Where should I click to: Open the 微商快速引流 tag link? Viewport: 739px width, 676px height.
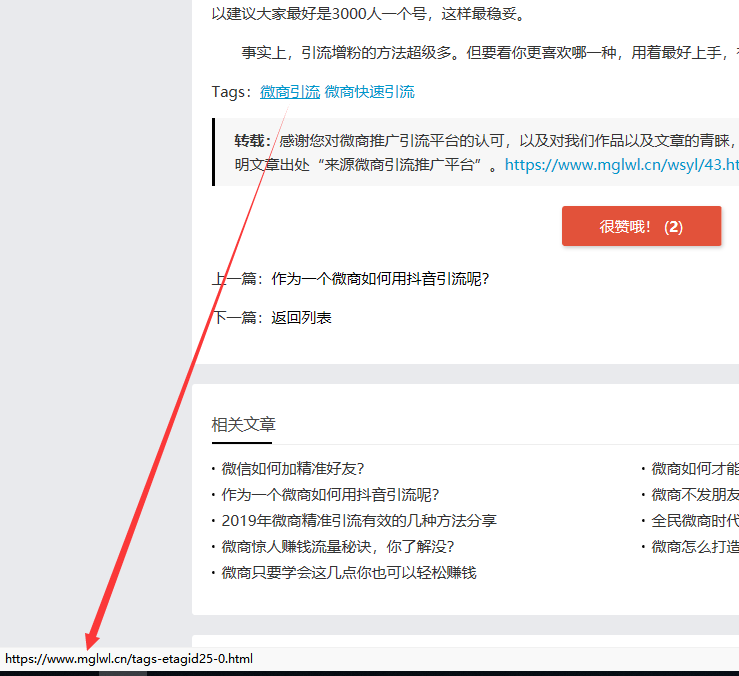coord(369,92)
